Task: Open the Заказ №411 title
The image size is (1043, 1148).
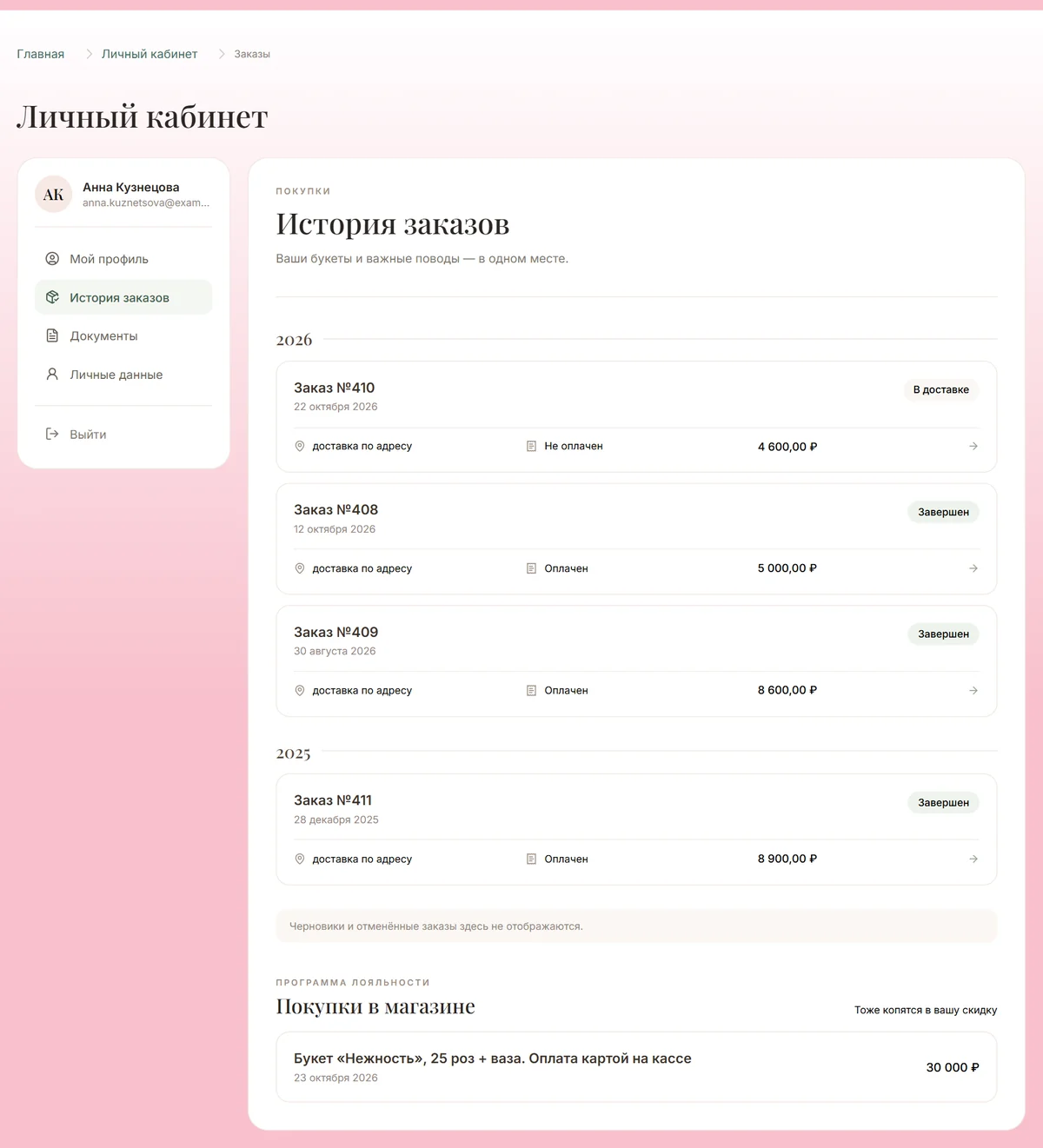Action: click(333, 800)
